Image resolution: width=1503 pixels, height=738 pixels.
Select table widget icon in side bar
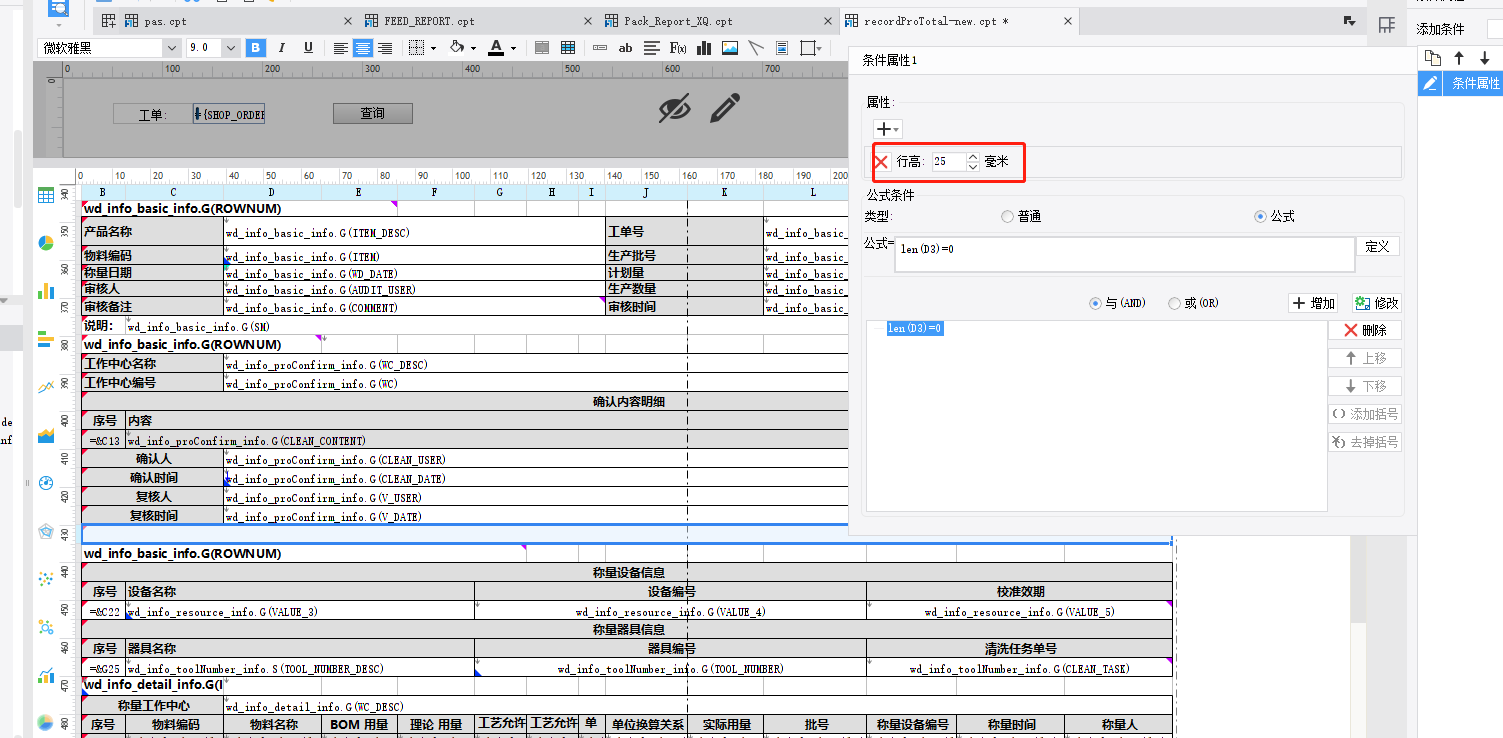point(45,195)
